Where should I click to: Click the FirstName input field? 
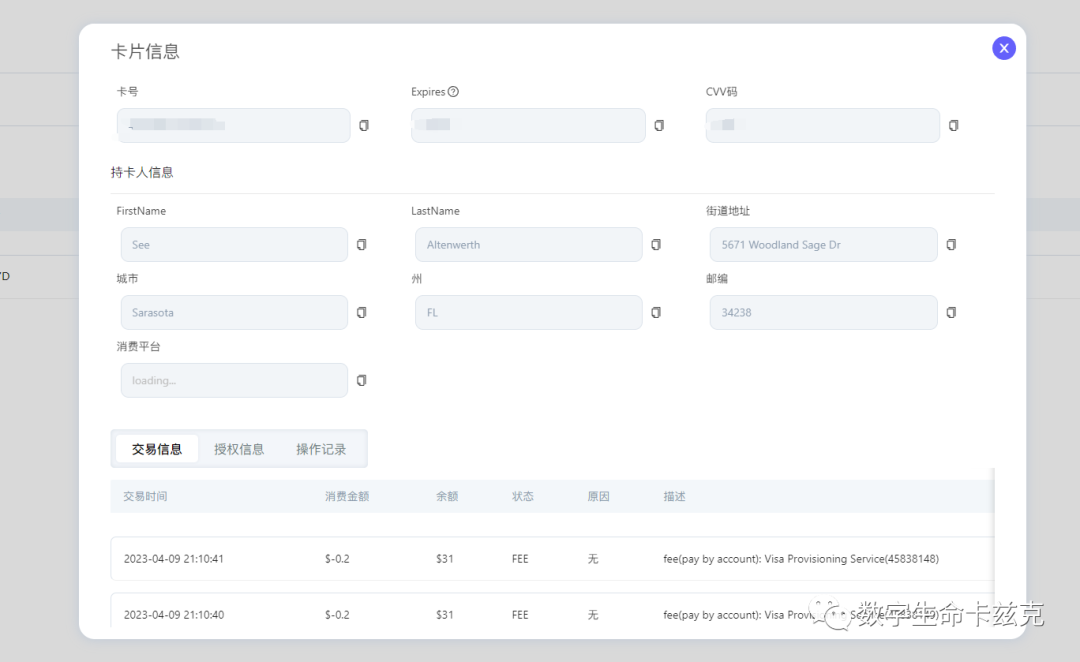coord(234,245)
